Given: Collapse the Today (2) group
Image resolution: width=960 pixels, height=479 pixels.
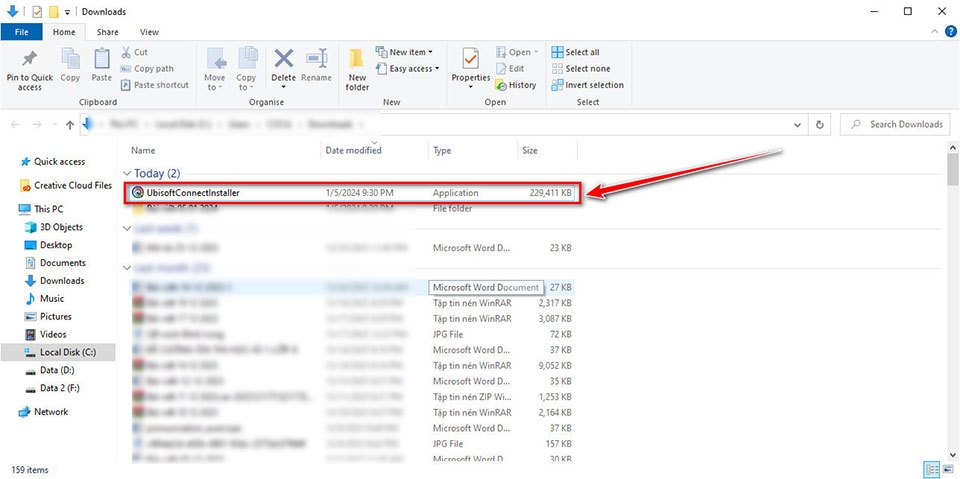Looking at the screenshot, I should pyautogui.click(x=127, y=174).
